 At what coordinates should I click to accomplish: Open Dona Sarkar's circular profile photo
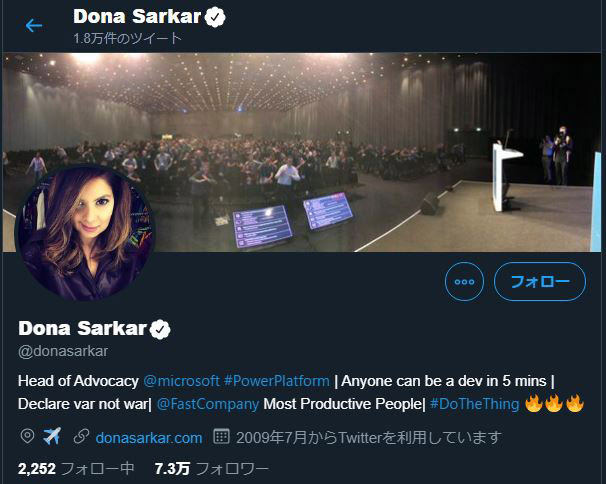(85, 233)
